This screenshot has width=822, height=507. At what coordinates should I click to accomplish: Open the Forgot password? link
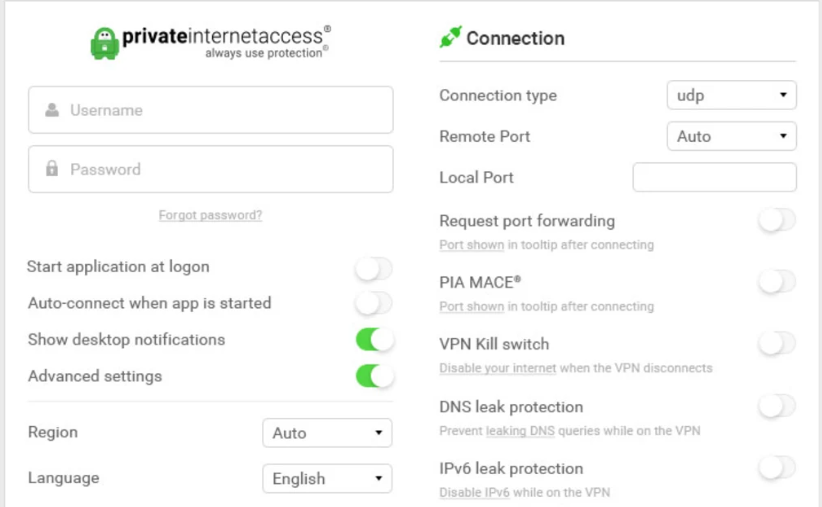210,215
